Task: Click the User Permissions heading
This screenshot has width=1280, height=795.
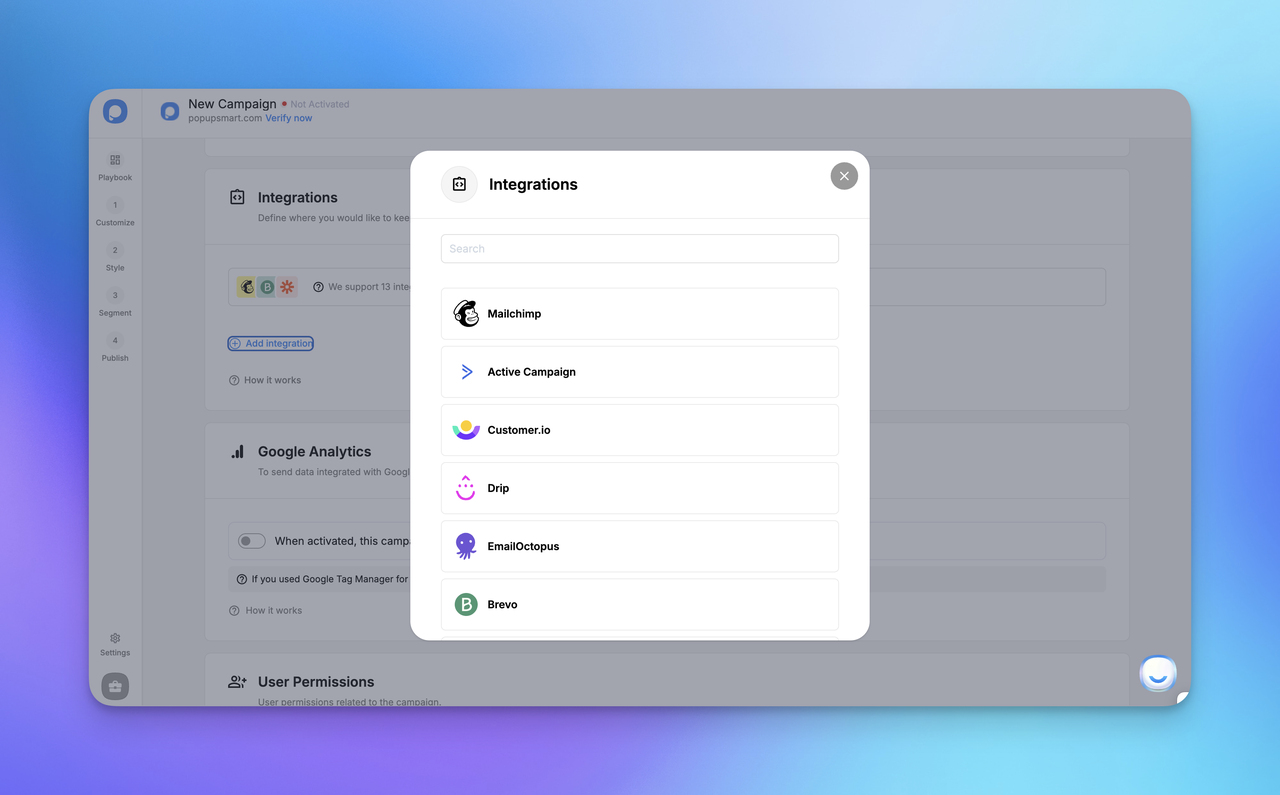Action: tap(316, 682)
